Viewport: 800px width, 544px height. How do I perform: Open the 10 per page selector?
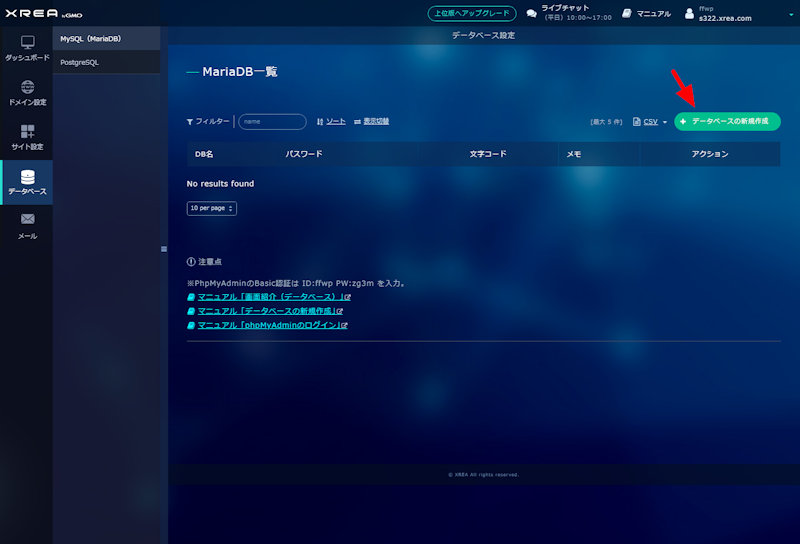click(x=211, y=208)
